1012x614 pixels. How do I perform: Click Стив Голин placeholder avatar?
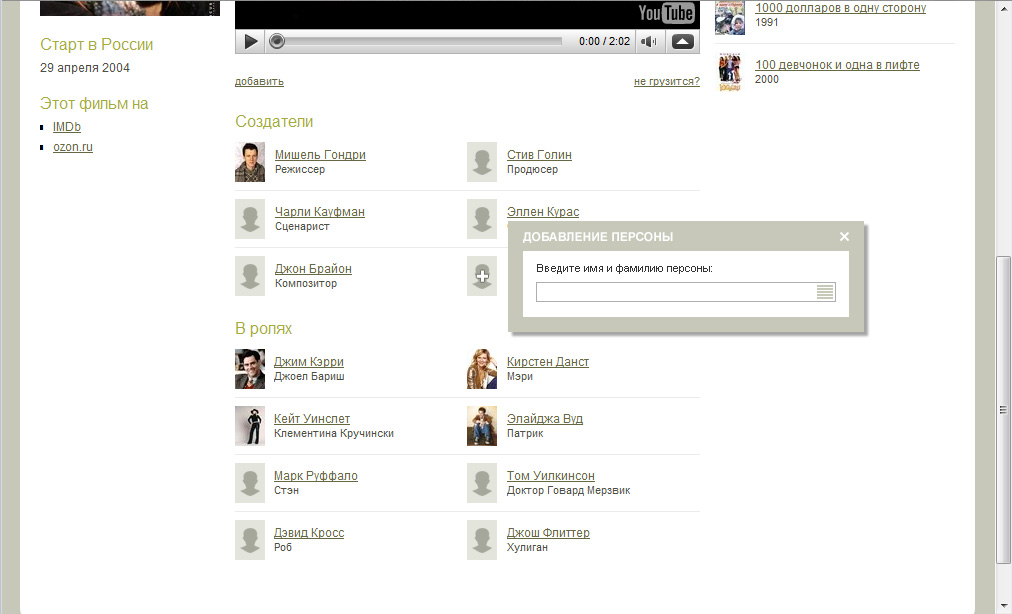(x=482, y=162)
